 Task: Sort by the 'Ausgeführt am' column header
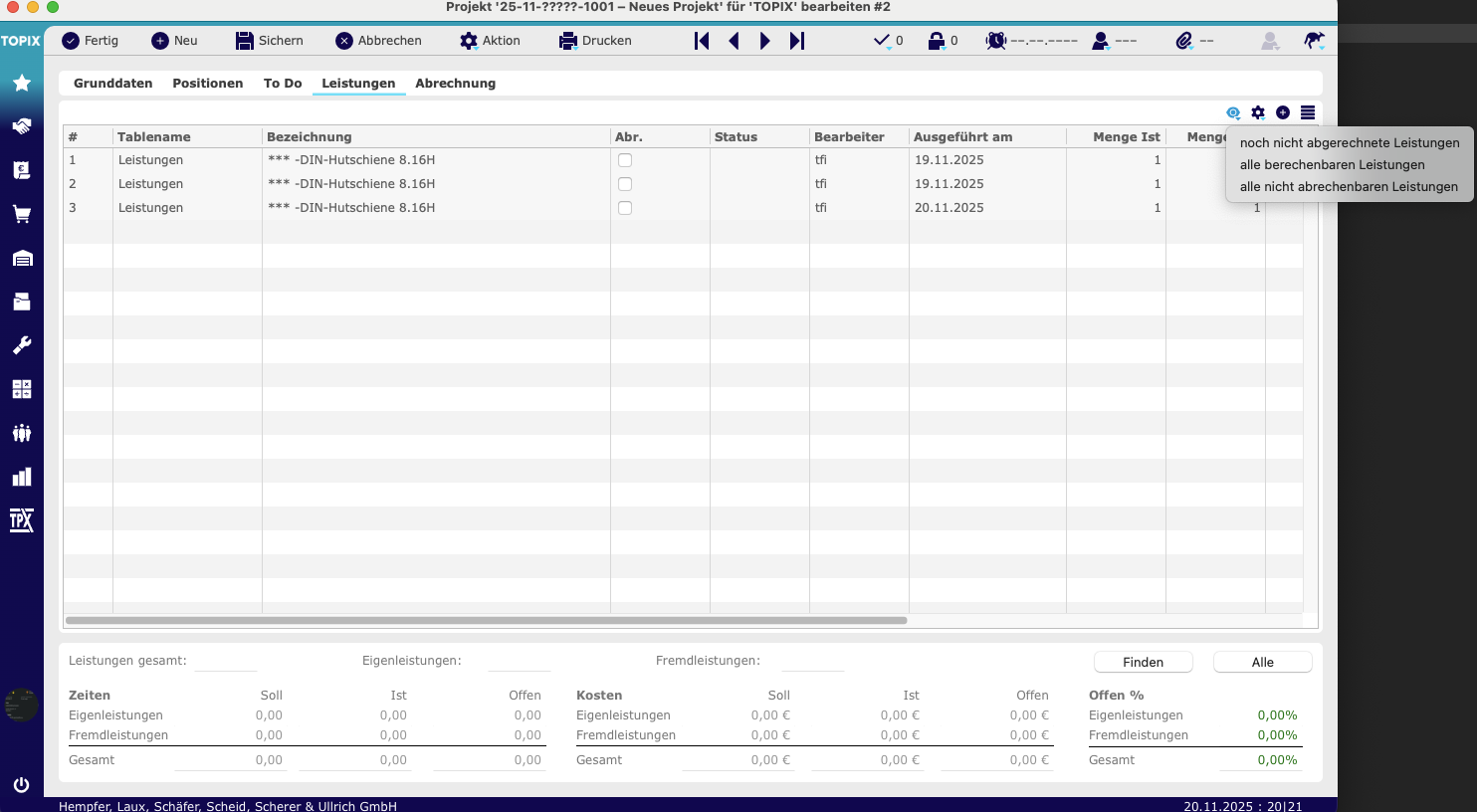pyautogui.click(x=987, y=137)
